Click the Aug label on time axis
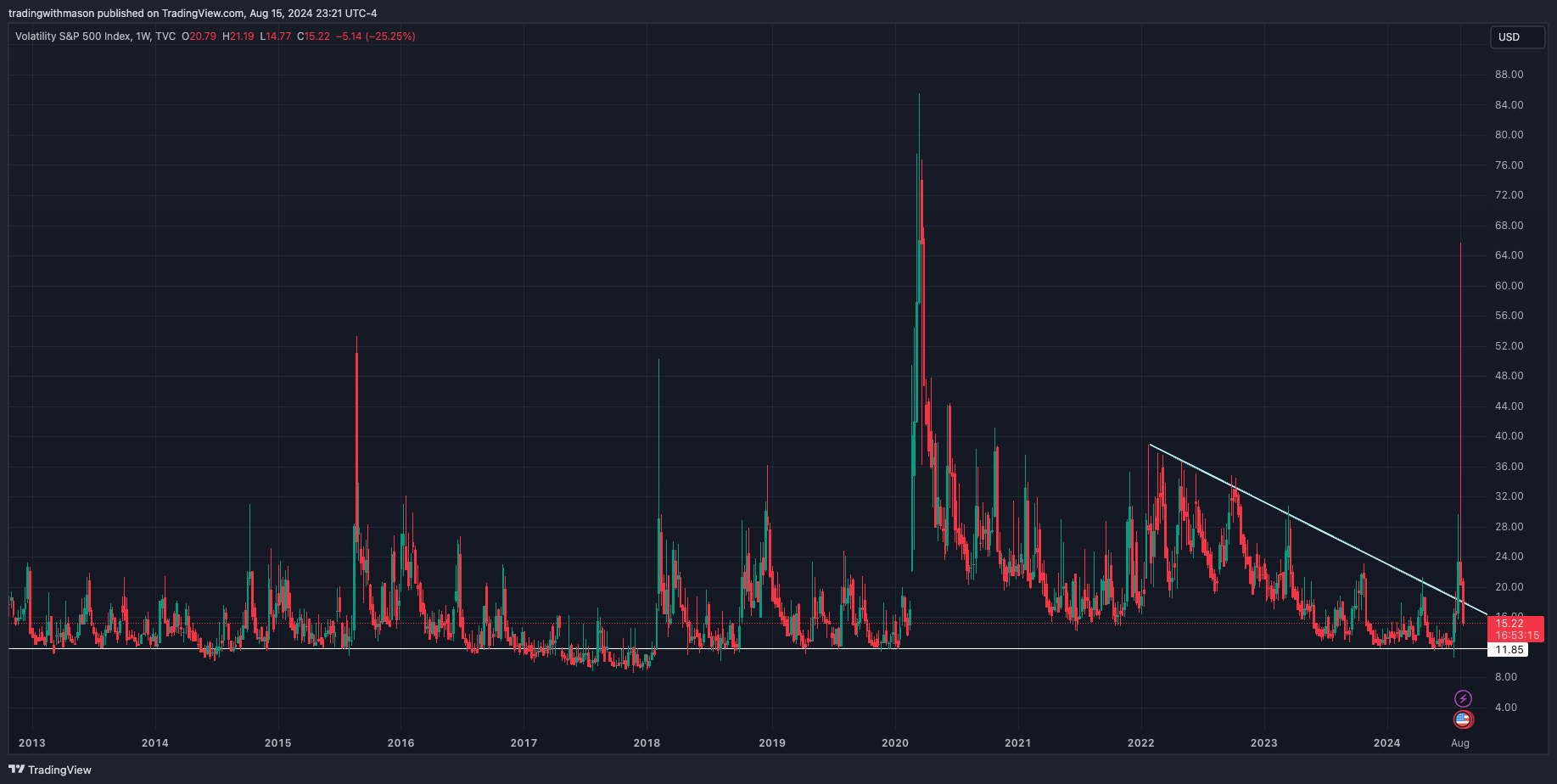The width and height of the screenshot is (1557, 784). 1460,743
